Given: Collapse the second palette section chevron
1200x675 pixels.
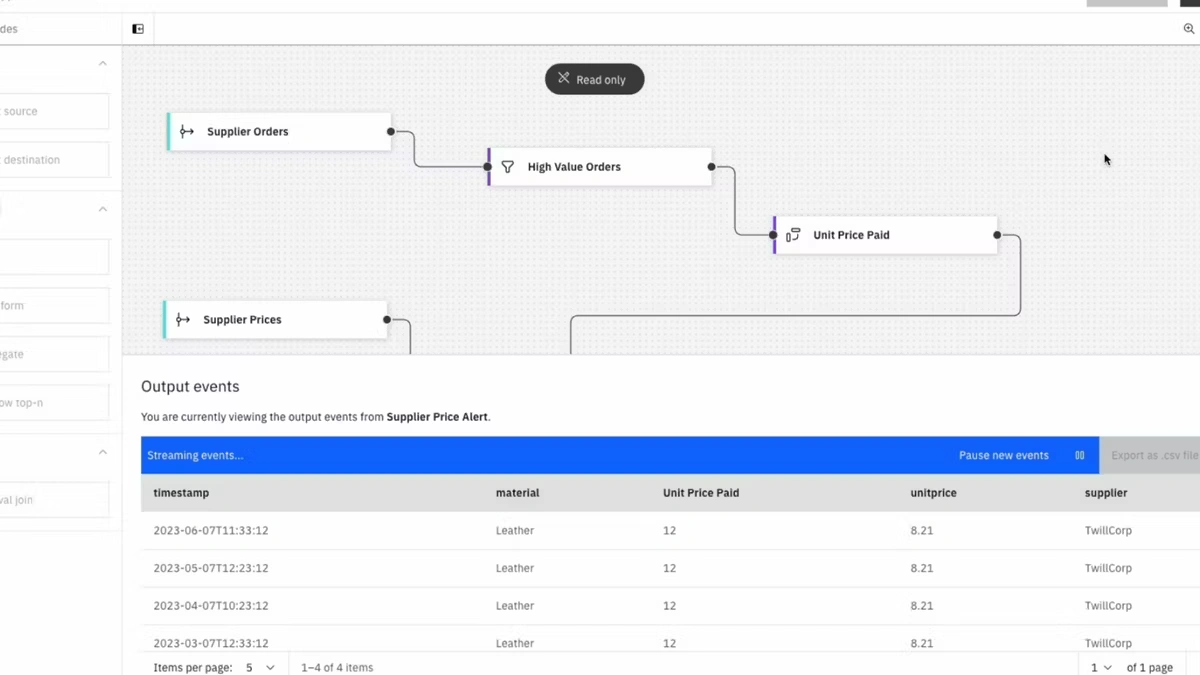Looking at the screenshot, I should (102, 209).
